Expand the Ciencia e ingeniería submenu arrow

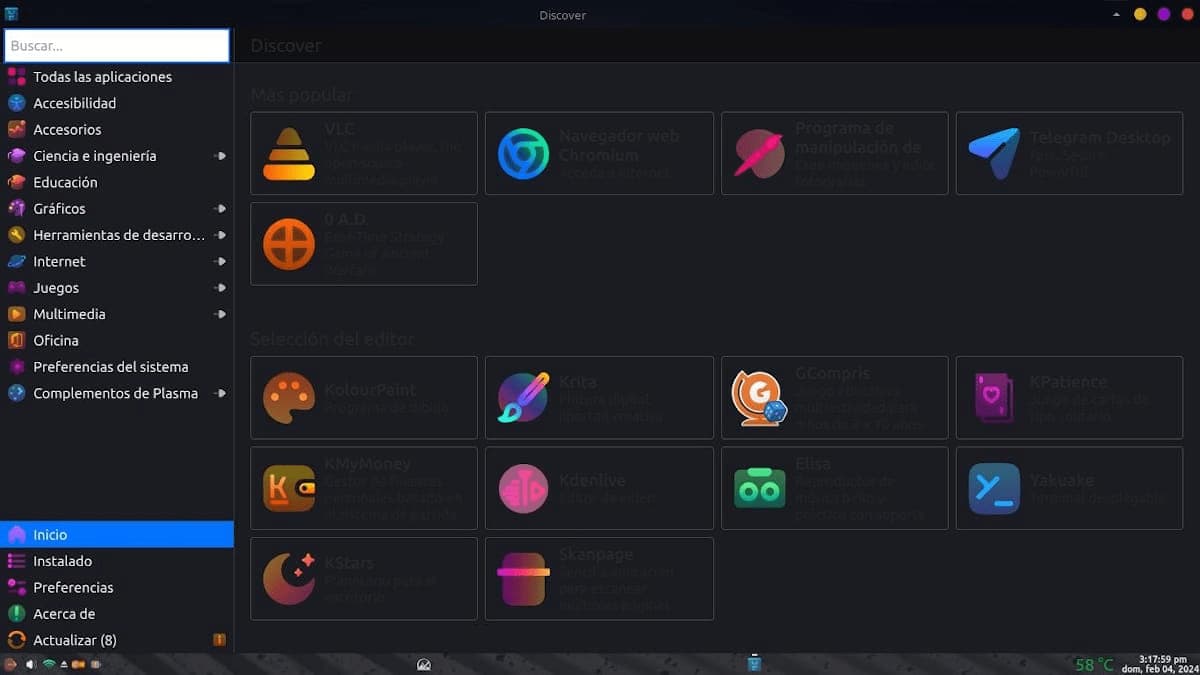click(220, 156)
